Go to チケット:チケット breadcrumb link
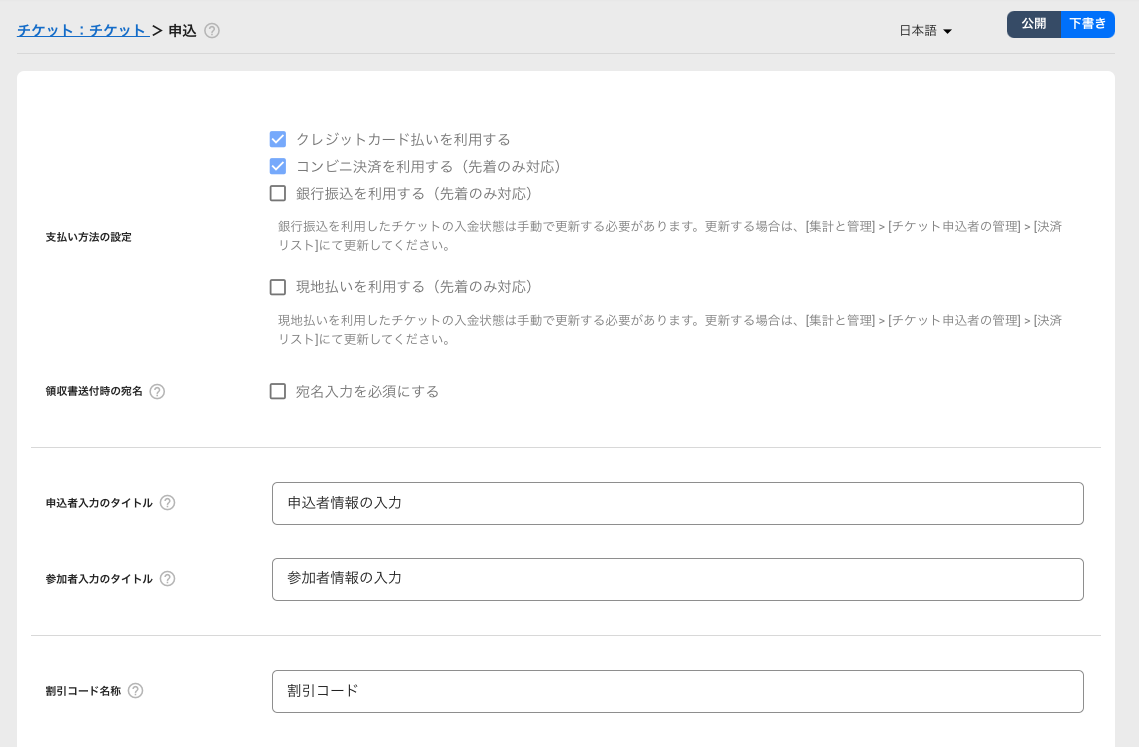 click(x=82, y=31)
